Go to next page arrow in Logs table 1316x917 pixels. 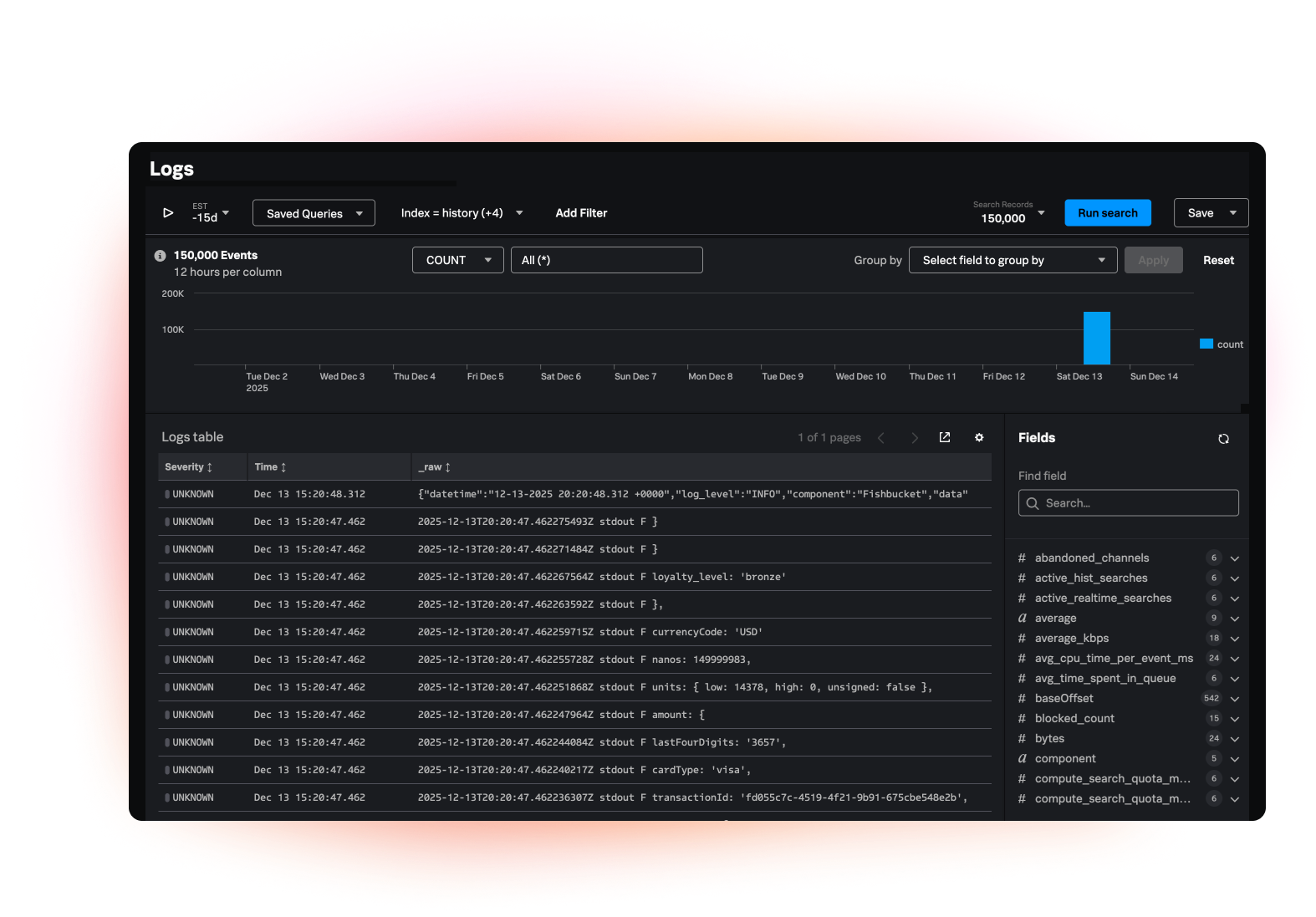915,437
